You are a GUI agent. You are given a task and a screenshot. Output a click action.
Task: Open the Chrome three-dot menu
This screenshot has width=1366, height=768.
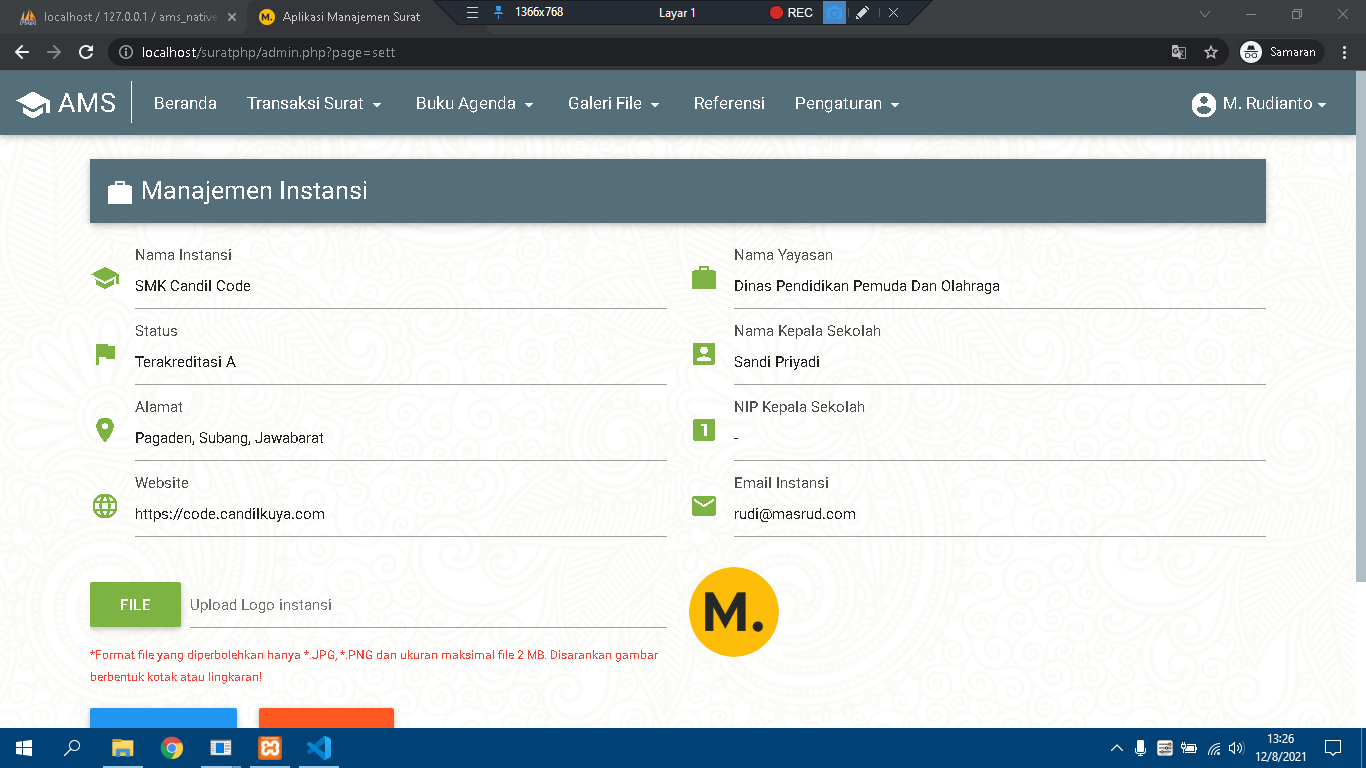click(1344, 52)
